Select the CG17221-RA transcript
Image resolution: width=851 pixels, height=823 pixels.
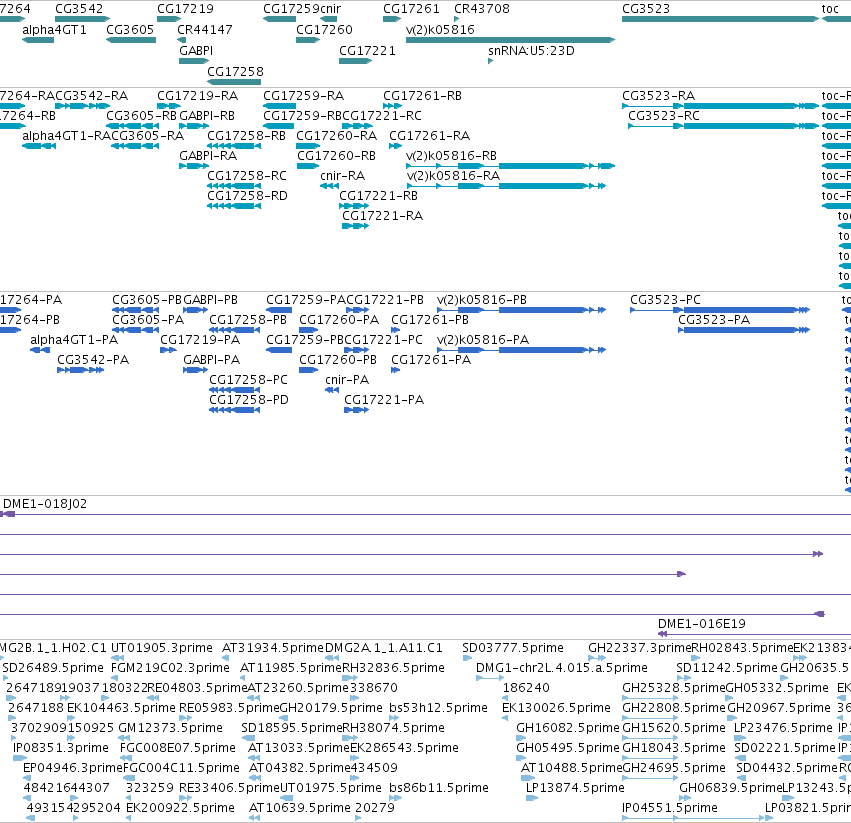(355, 226)
